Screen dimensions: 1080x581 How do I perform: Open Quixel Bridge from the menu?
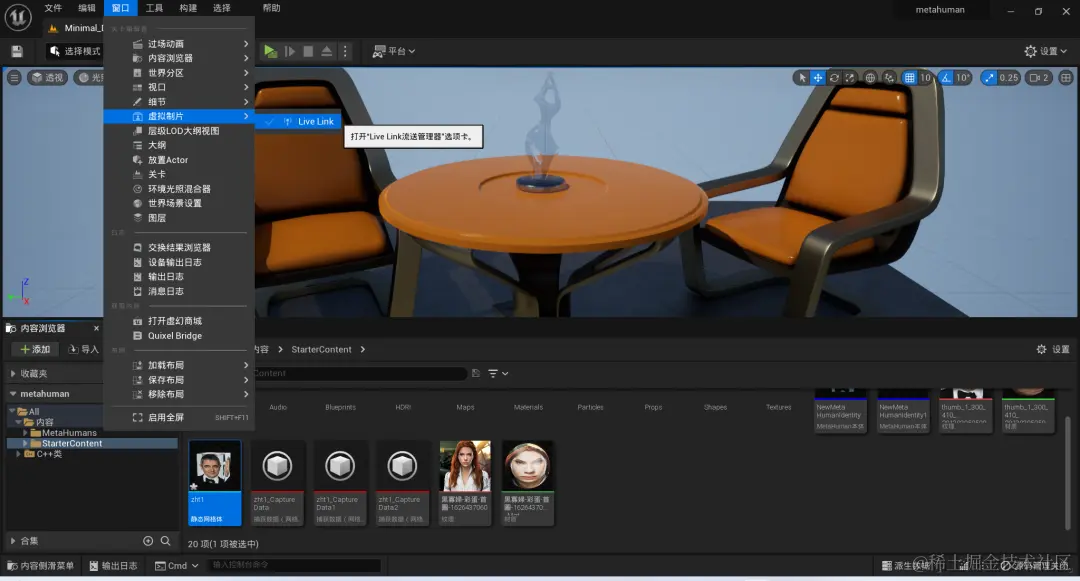point(175,335)
